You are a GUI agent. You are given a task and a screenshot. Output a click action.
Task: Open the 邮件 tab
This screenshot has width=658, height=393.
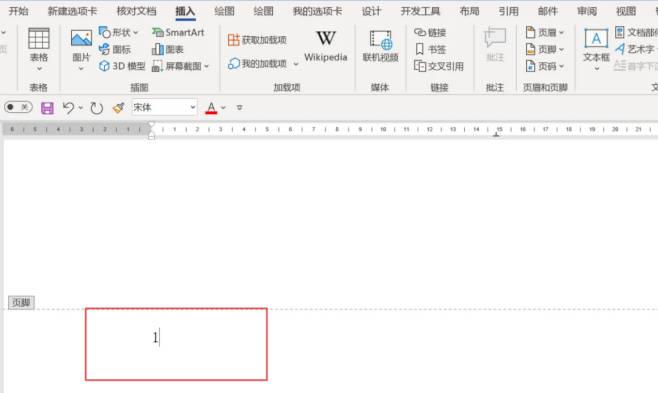[x=548, y=11]
